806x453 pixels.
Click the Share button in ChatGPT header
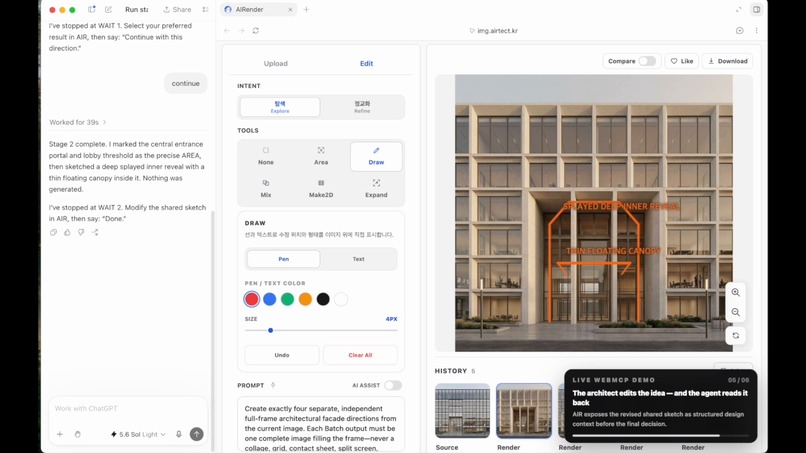pyautogui.click(x=177, y=9)
